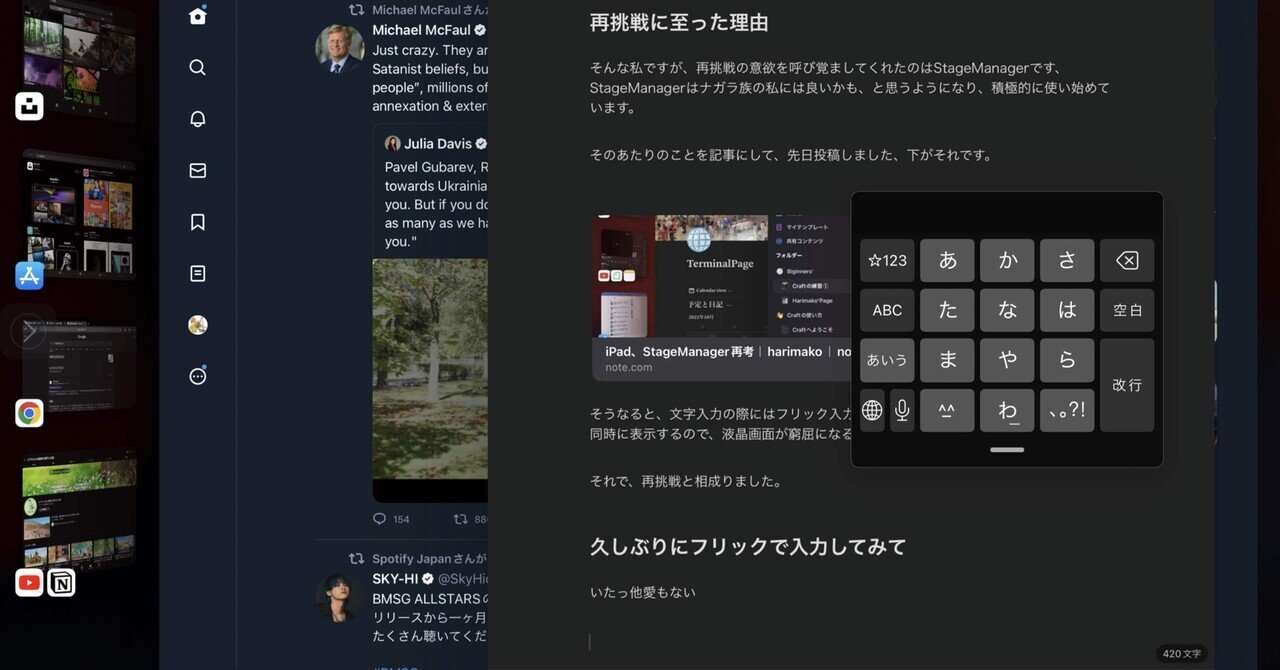Screen dimensions: 1280x670
Task: Switch to ABC Latin input
Action: [887, 310]
